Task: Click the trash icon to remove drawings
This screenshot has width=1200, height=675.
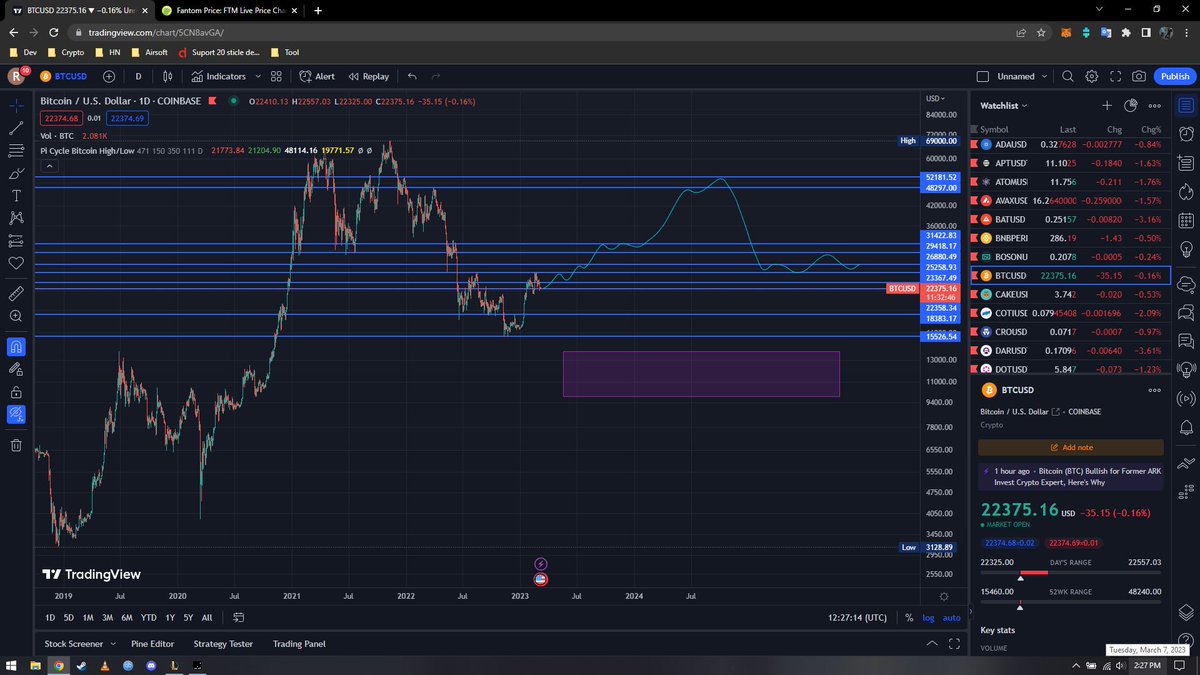Action: click(x=16, y=446)
